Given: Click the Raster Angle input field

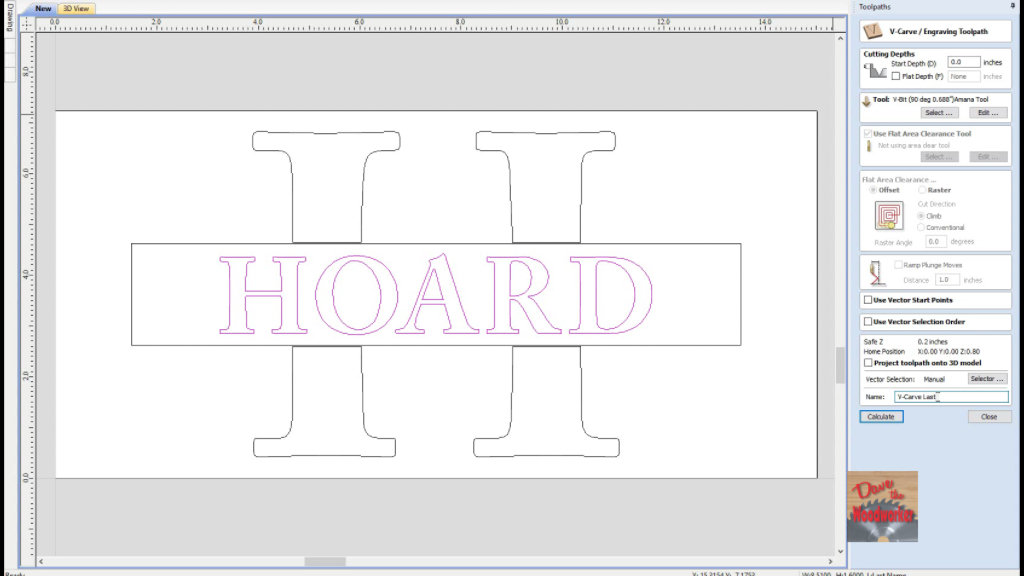Looking at the screenshot, I should pyautogui.click(x=935, y=242).
